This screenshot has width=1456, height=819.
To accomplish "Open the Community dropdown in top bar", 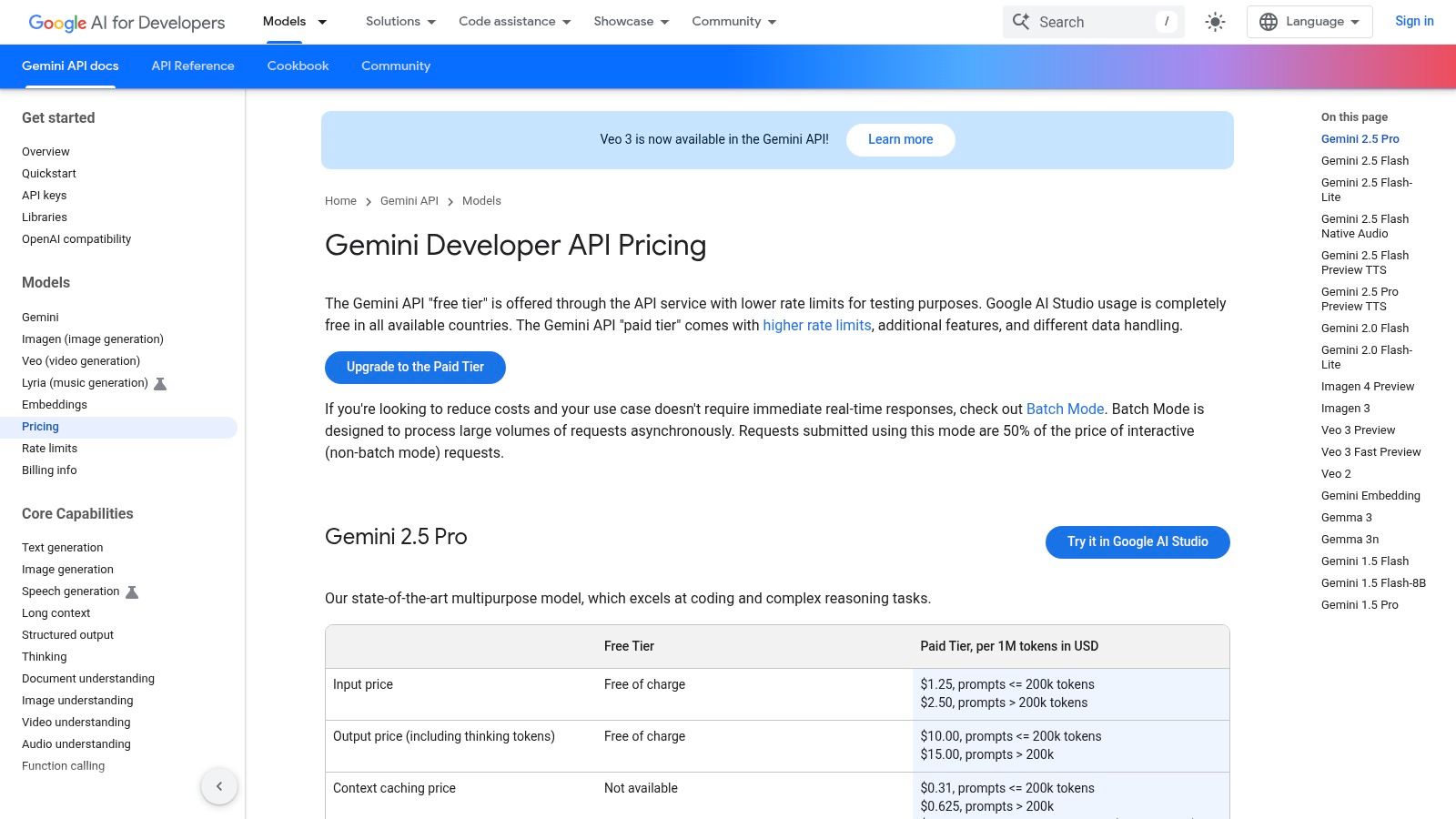I will [x=734, y=22].
